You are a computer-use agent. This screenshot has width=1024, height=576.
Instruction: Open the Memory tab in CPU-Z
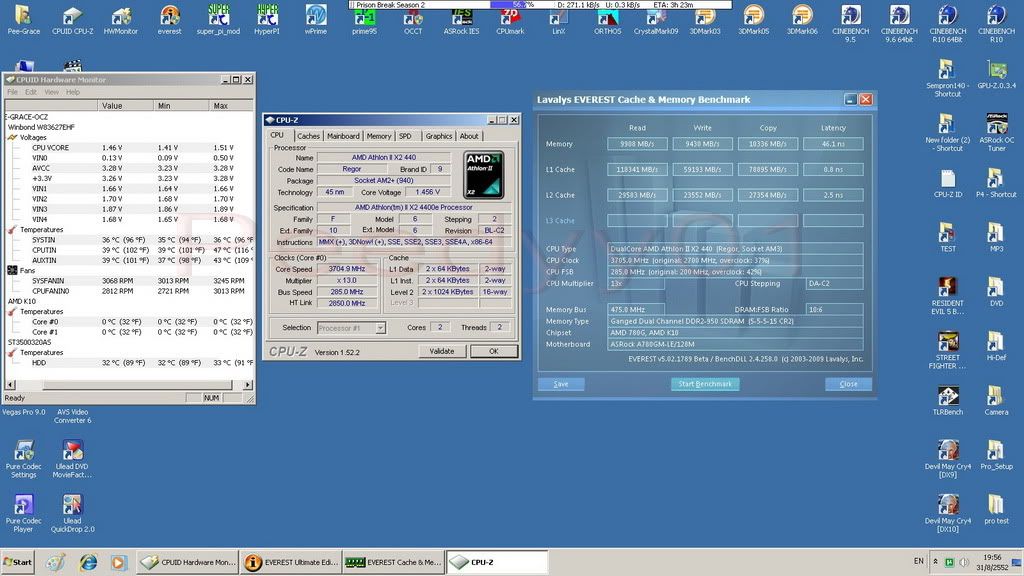pyautogui.click(x=379, y=136)
